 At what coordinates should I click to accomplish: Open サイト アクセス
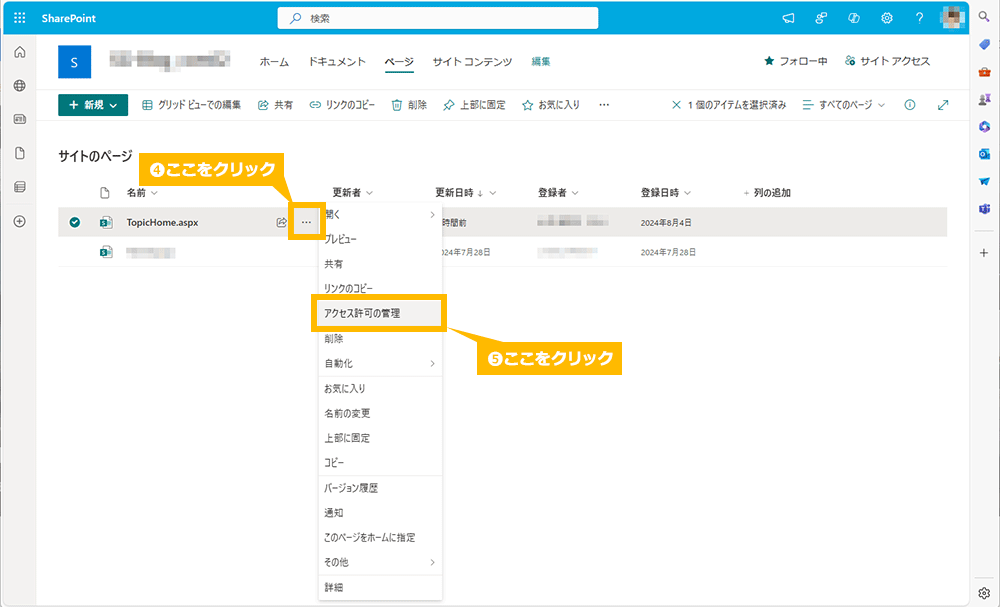[887, 61]
